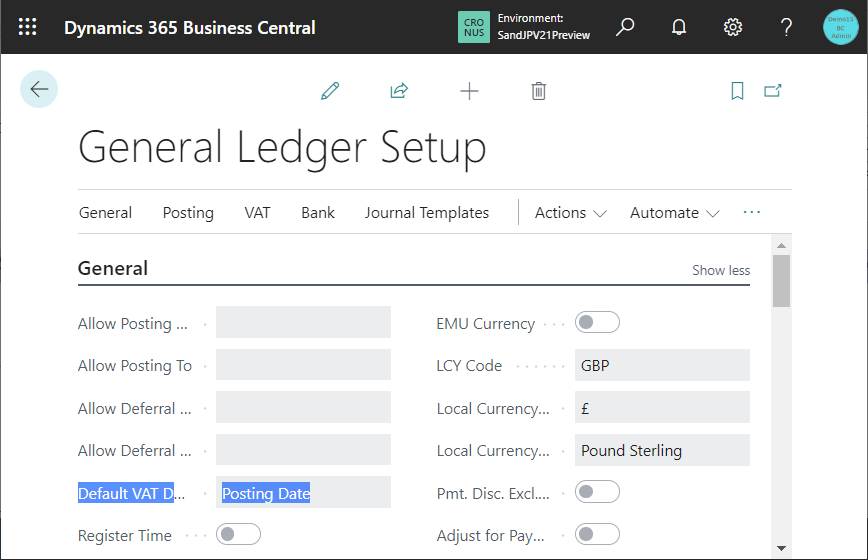Open the search magnifier icon
The image size is (868, 560).
[x=625, y=27]
